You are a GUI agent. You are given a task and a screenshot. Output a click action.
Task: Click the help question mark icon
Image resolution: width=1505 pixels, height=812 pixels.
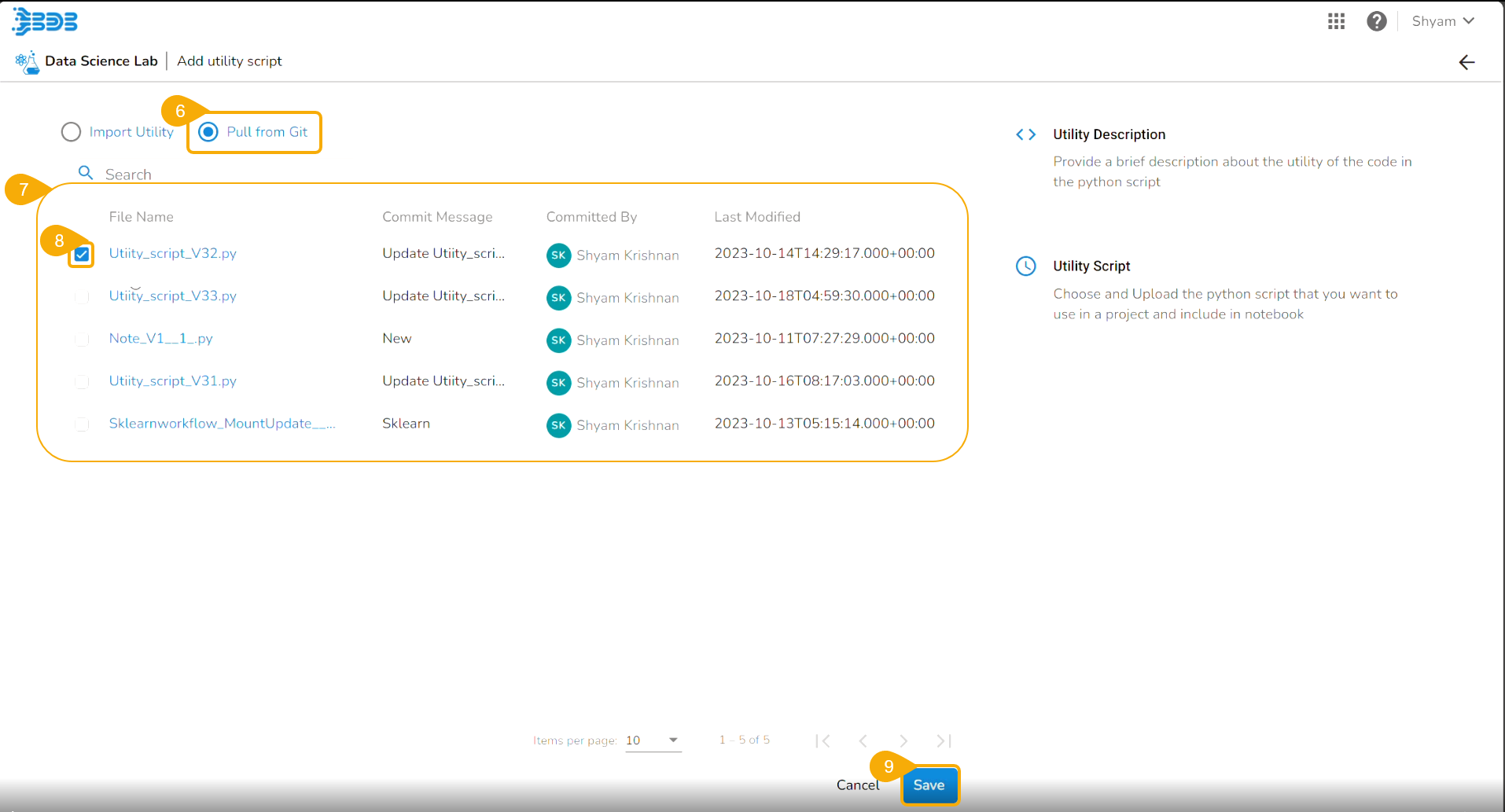(1376, 21)
